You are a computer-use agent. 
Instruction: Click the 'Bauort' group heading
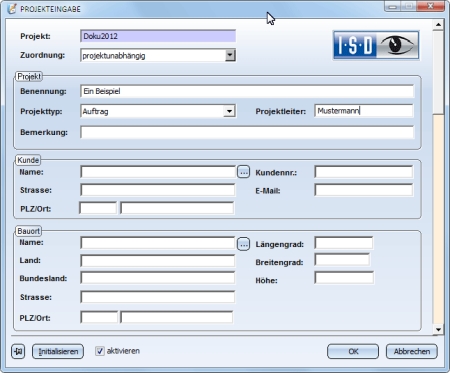point(29,231)
